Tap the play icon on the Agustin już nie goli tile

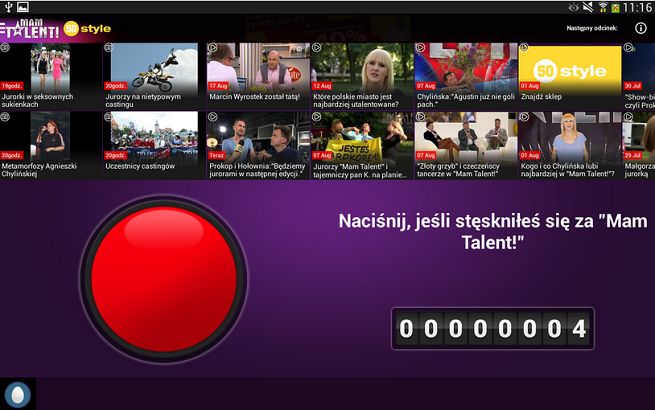pyautogui.click(x=420, y=48)
